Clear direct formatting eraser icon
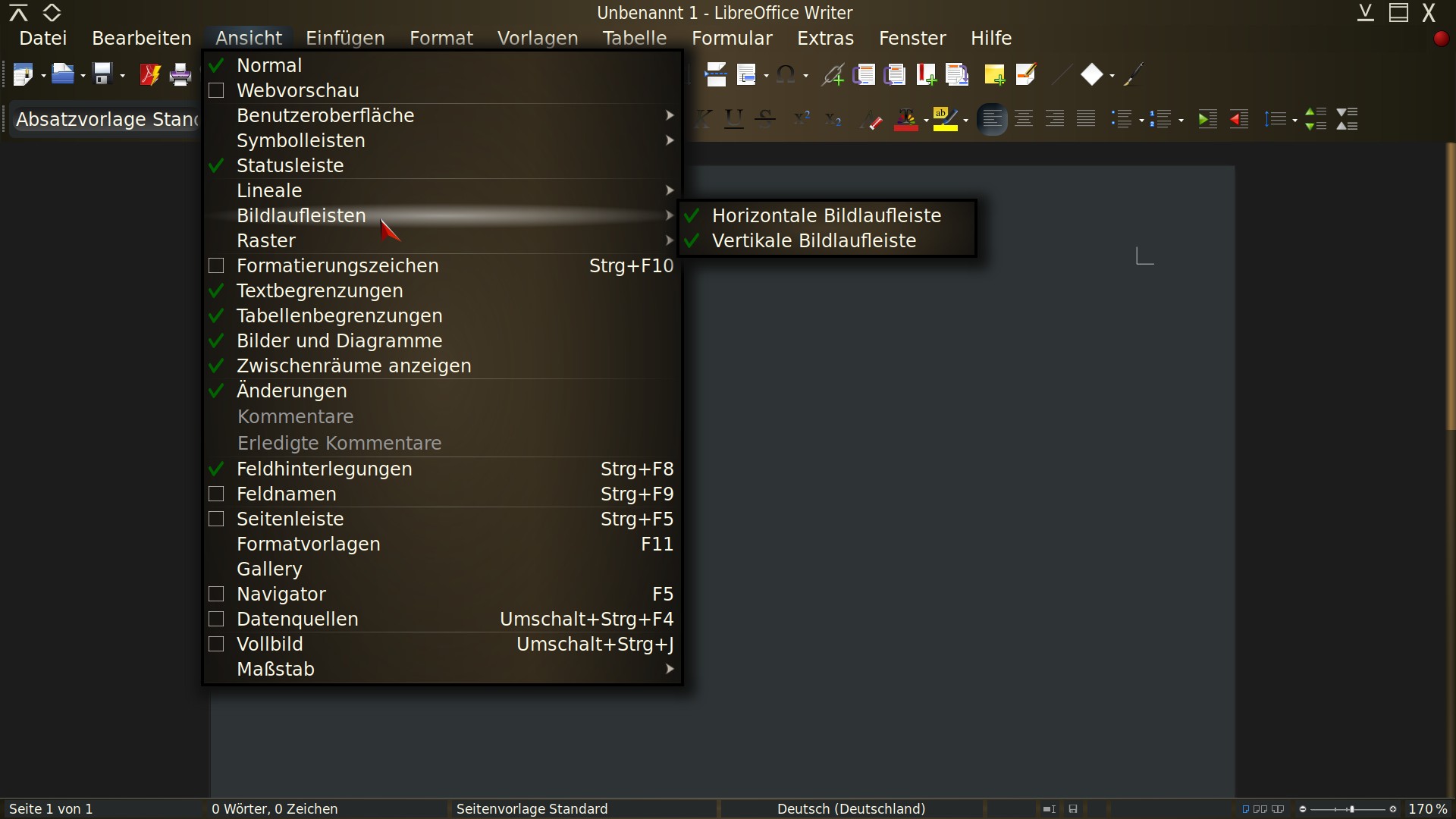Image resolution: width=1456 pixels, height=819 pixels. (871, 119)
